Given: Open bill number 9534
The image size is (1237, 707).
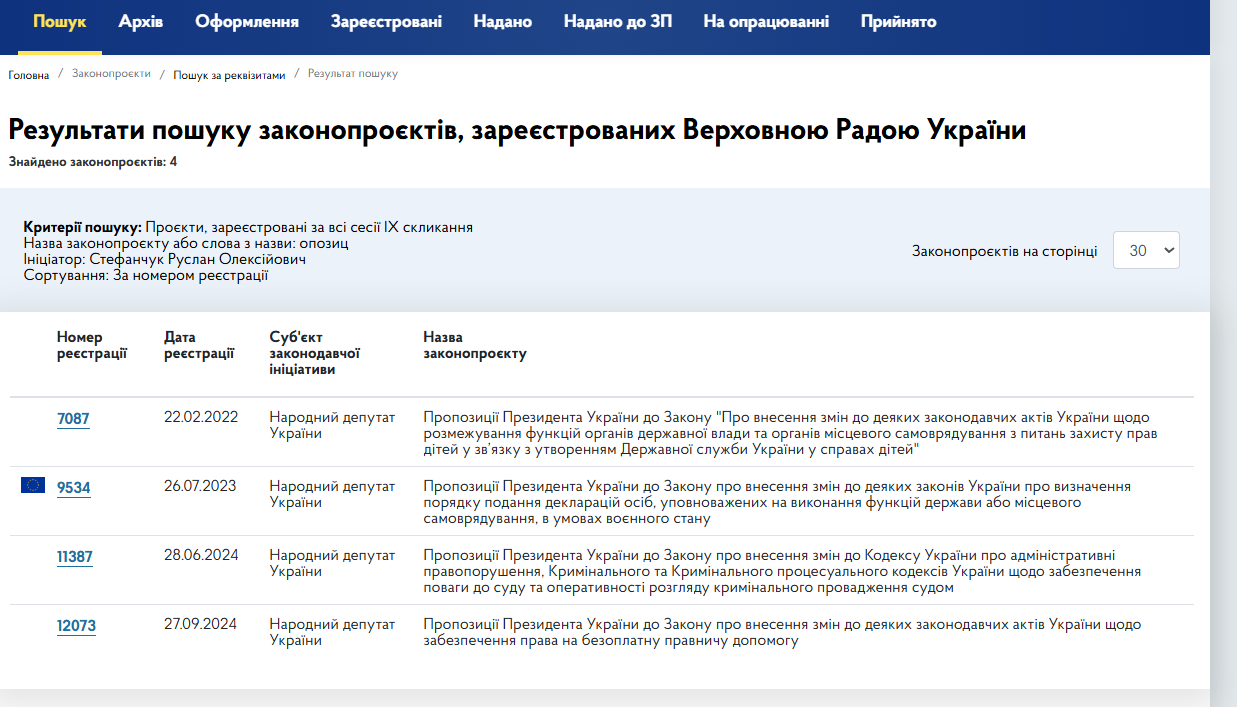Looking at the screenshot, I should 74,488.
